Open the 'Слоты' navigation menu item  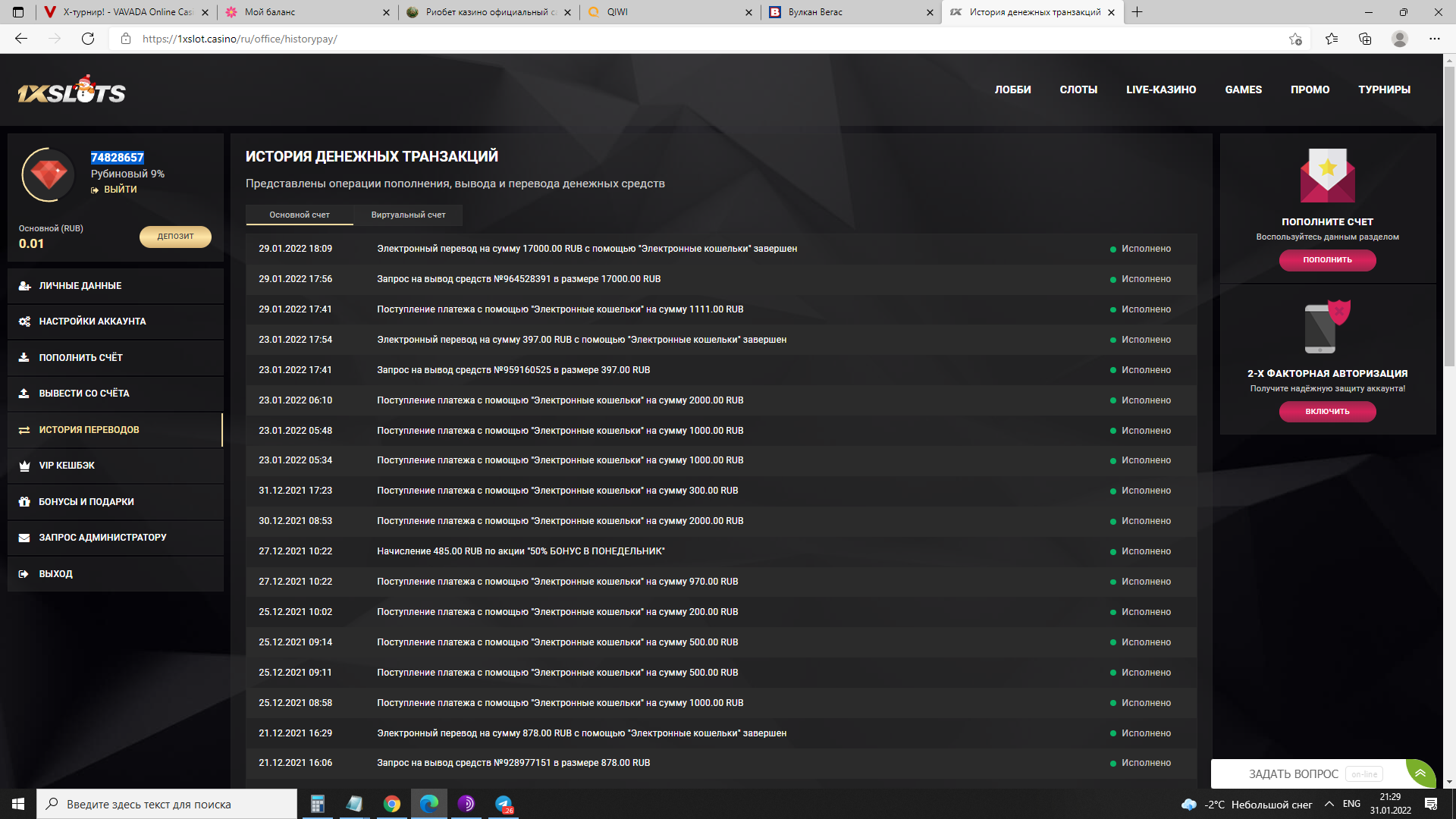tap(1078, 89)
